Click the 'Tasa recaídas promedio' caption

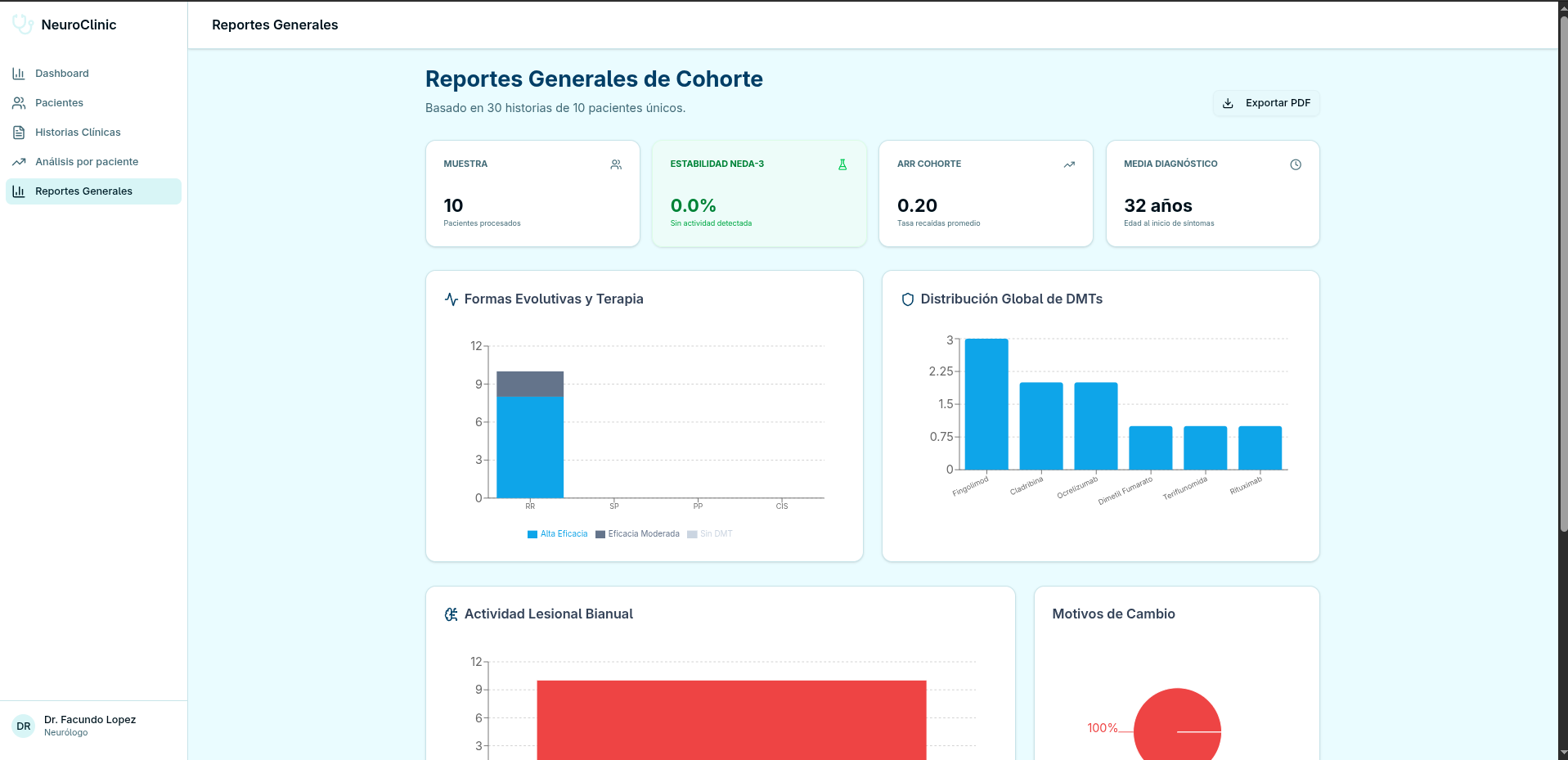point(938,223)
